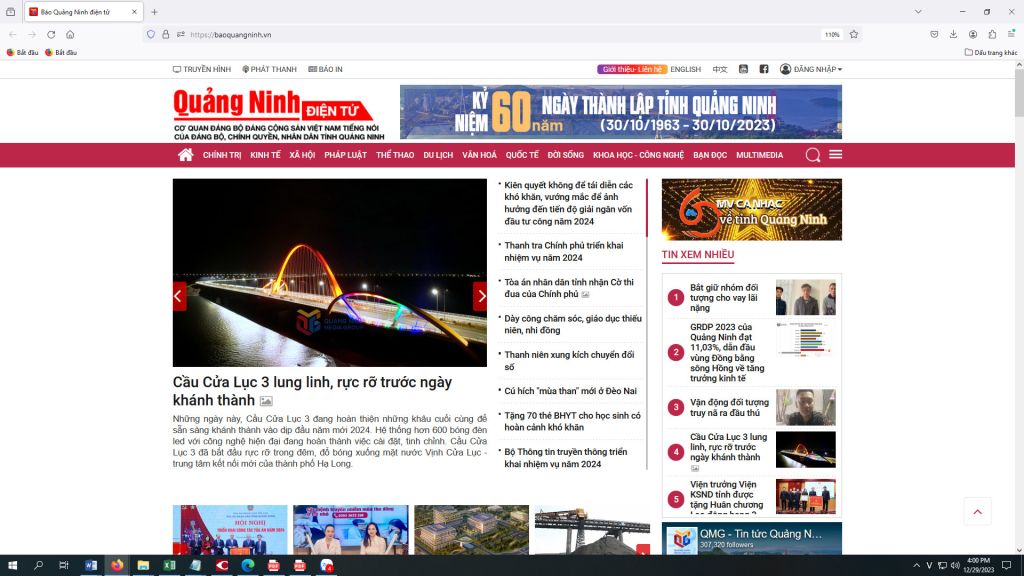Click the MV ca nhạc về tỉnh Quảng Ninh banner

point(752,210)
